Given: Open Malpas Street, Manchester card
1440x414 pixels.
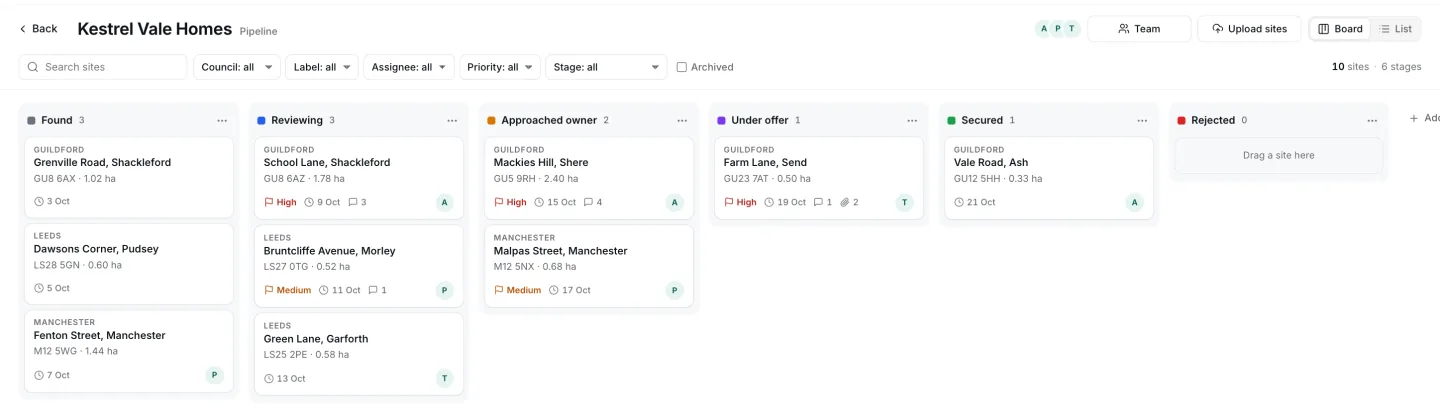Looking at the screenshot, I should (x=589, y=266).
